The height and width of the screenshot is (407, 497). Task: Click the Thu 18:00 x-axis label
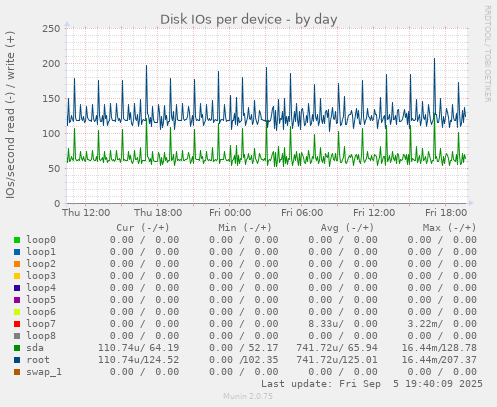(x=158, y=213)
